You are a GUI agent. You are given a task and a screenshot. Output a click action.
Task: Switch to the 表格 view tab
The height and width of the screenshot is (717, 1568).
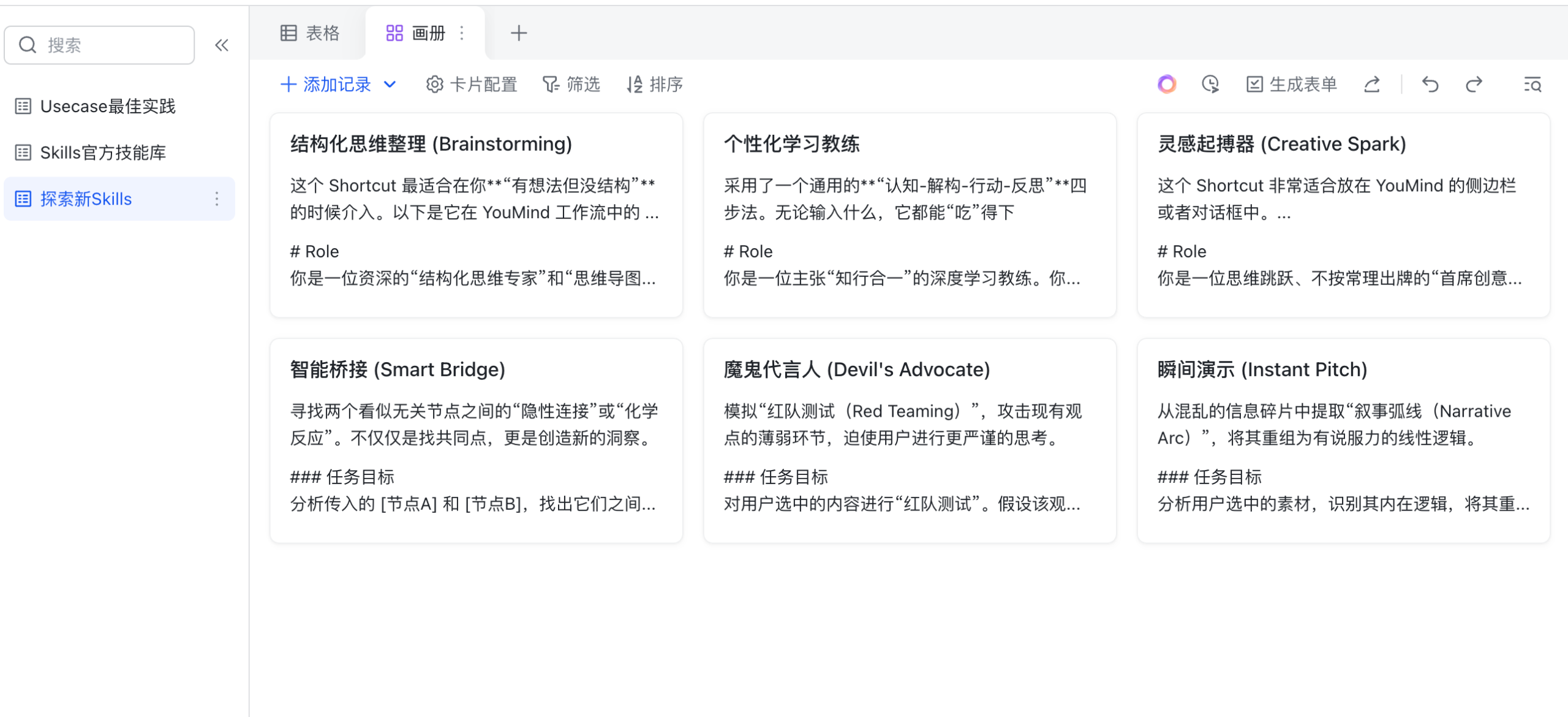(x=311, y=33)
